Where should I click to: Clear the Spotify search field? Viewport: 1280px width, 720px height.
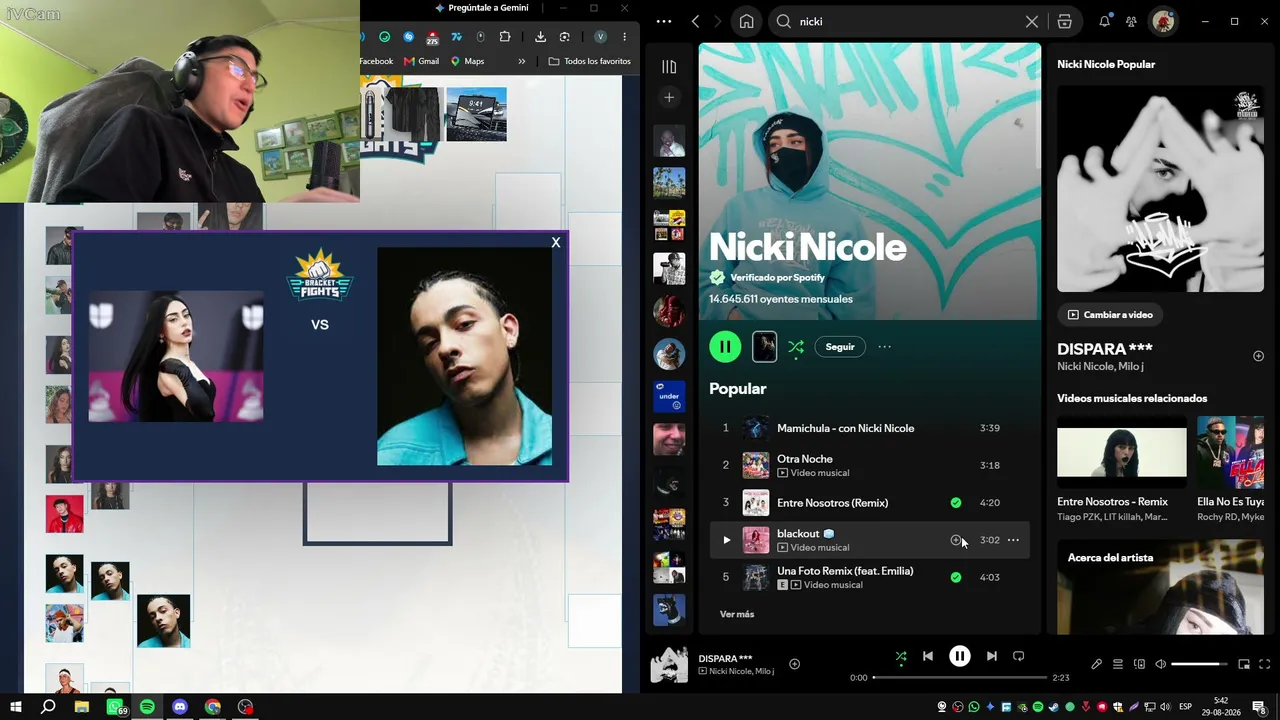pyautogui.click(x=1032, y=21)
